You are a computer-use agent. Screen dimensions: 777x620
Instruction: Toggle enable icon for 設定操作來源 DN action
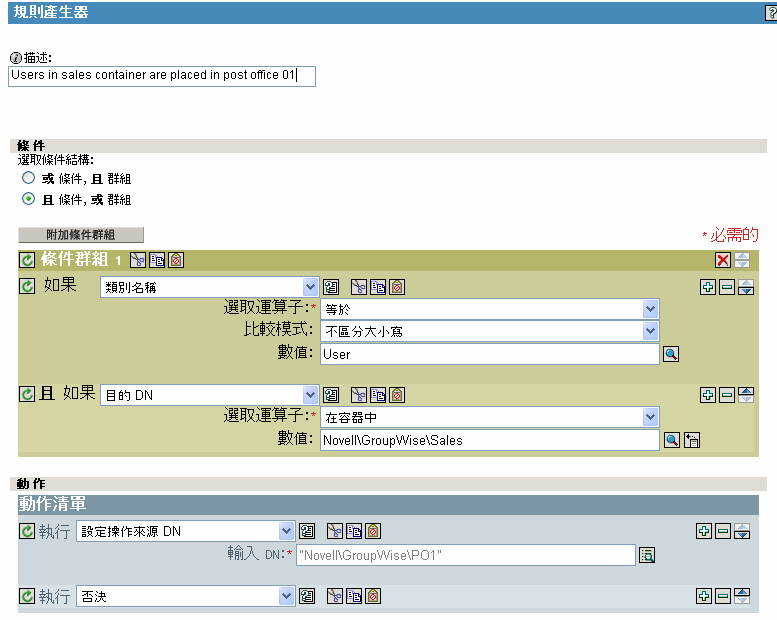point(27,531)
